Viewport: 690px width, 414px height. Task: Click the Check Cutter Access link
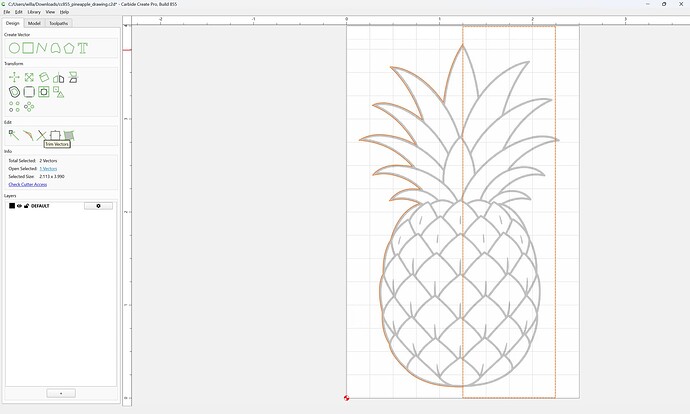point(28,184)
